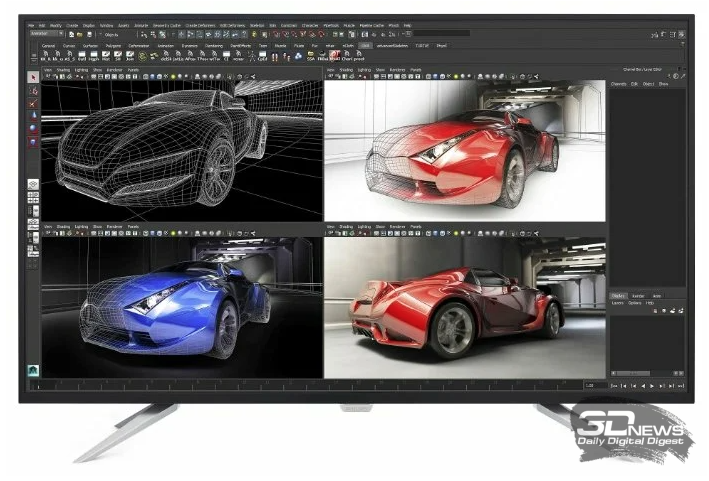Open the Create menu

[72, 26]
